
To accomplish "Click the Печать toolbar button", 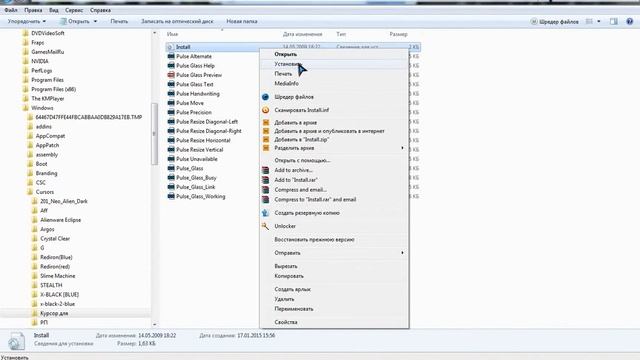I will point(119,21).
